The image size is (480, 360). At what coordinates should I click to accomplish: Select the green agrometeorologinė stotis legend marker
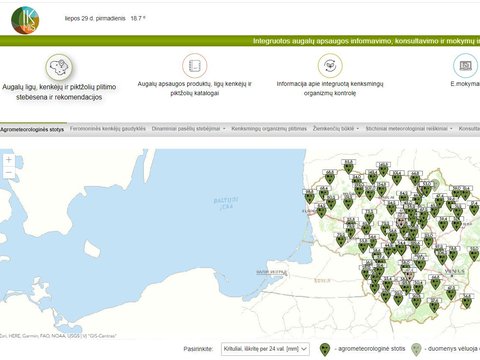(x=325, y=349)
